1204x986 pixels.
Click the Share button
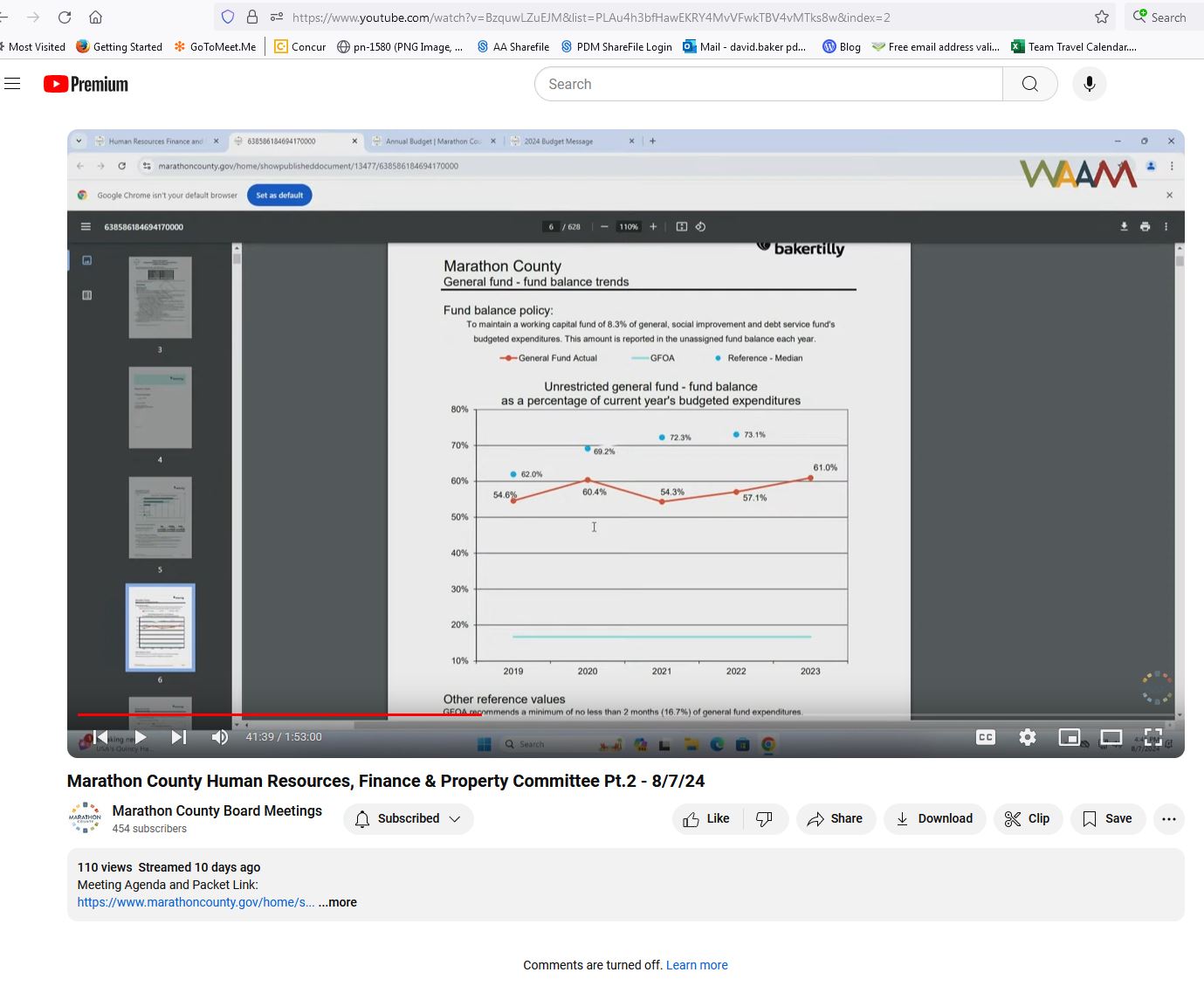tap(835, 818)
